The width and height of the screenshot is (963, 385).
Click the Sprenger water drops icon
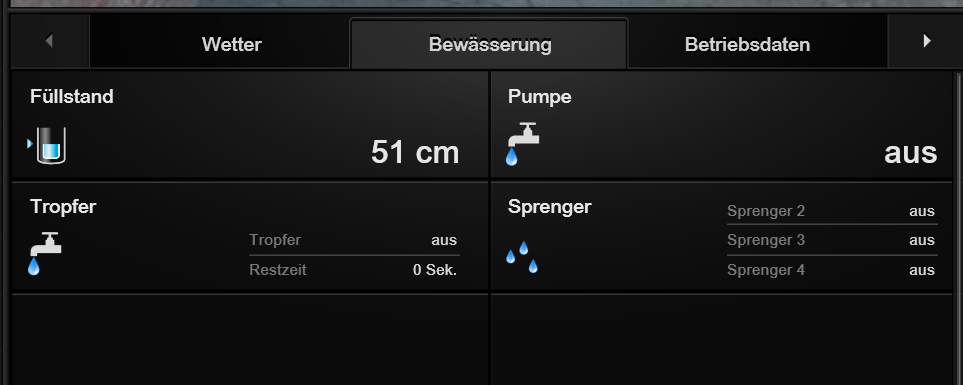click(522, 257)
